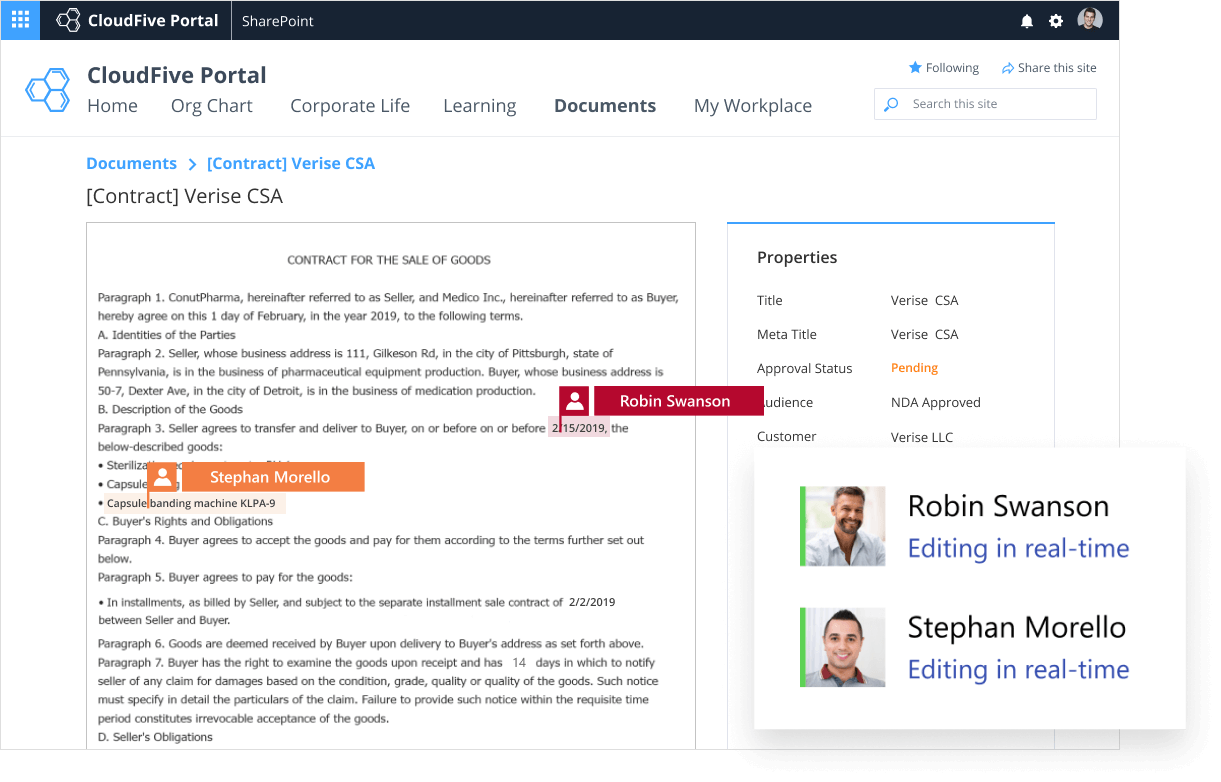
Task: Click the [Contract] Verise CSA breadcrumb
Action: (290, 163)
